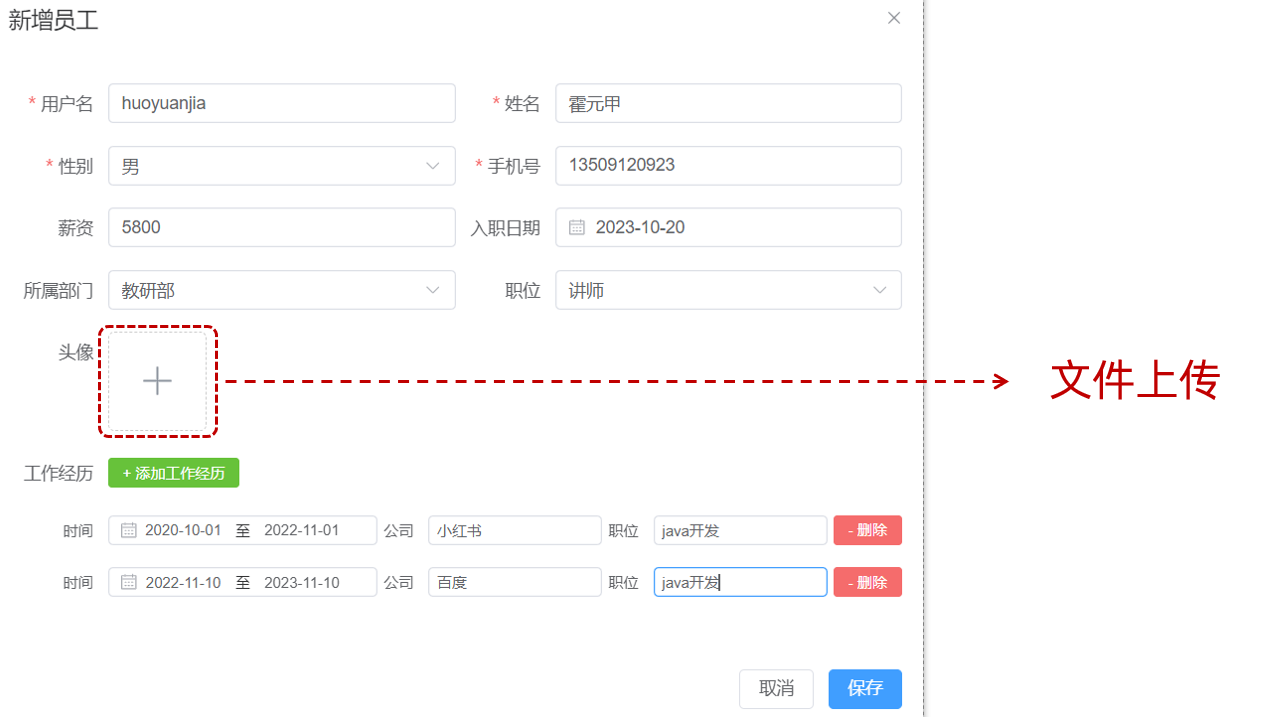
Task: Click the 头像 label text
Action: tap(76, 352)
